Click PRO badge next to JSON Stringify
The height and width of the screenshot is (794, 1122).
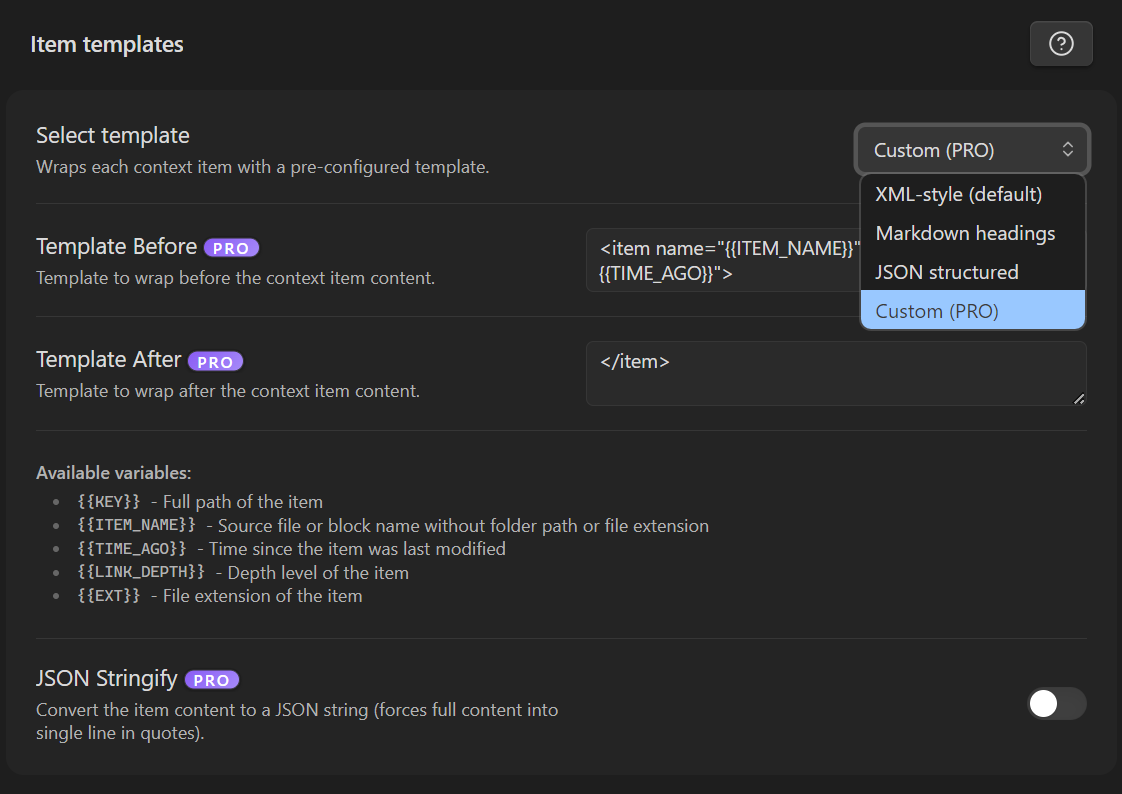pyautogui.click(x=212, y=680)
